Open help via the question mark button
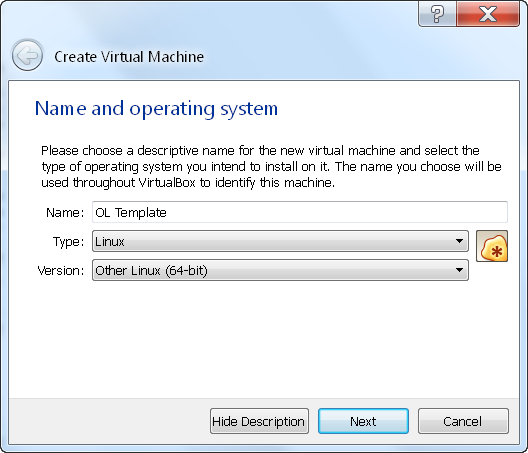Viewport: 528px width, 453px height. tap(437, 14)
